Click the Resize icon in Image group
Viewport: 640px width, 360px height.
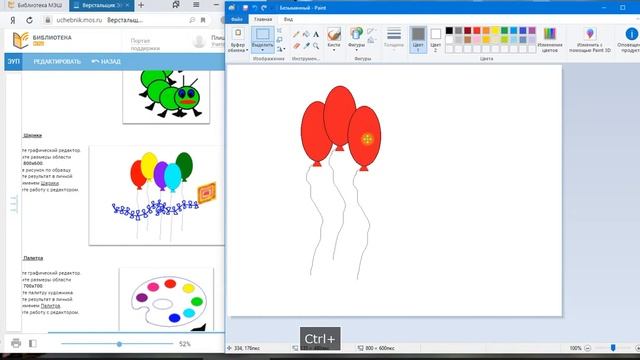tap(280, 40)
